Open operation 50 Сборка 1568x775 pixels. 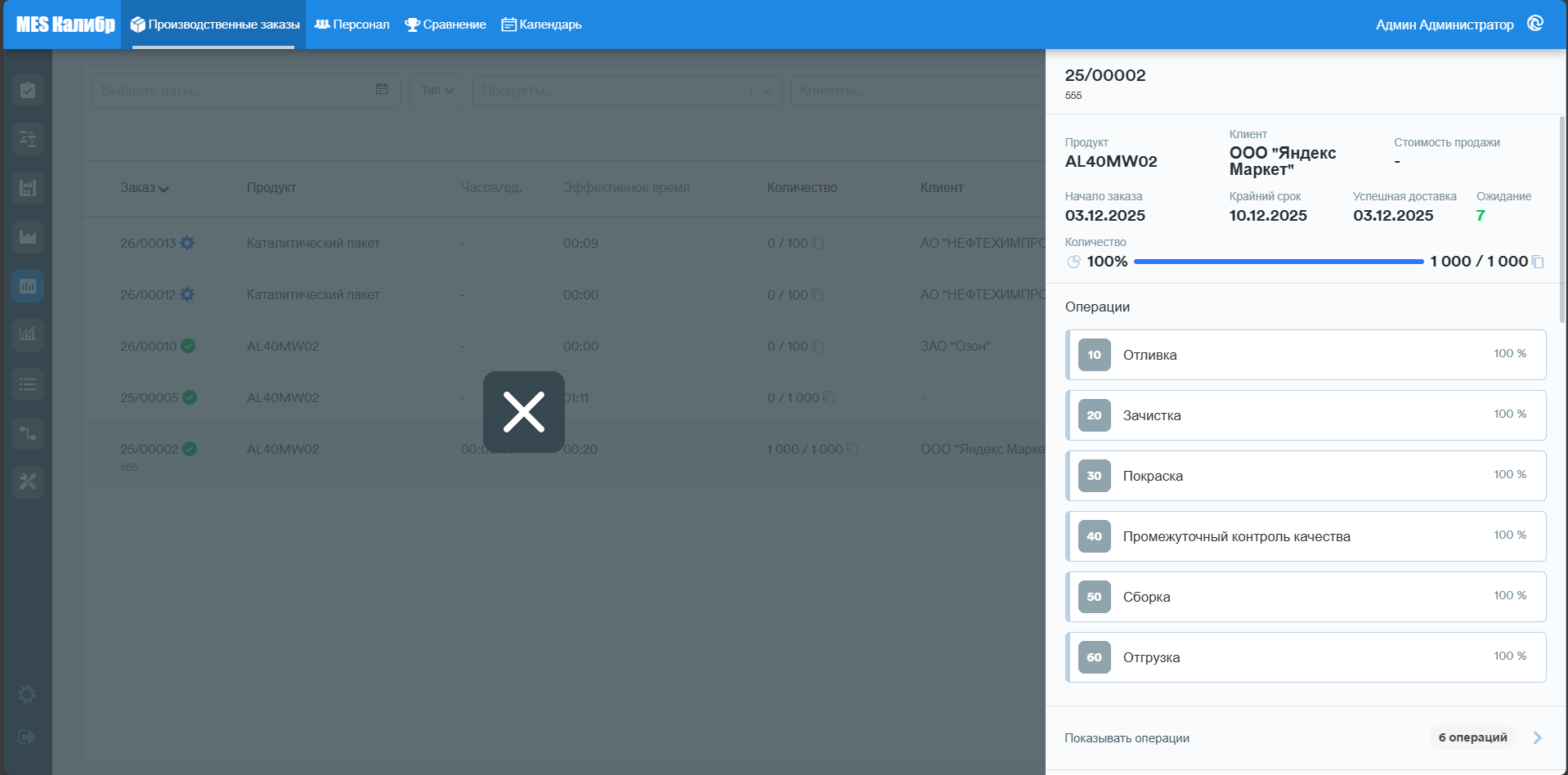(x=1306, y=597)
